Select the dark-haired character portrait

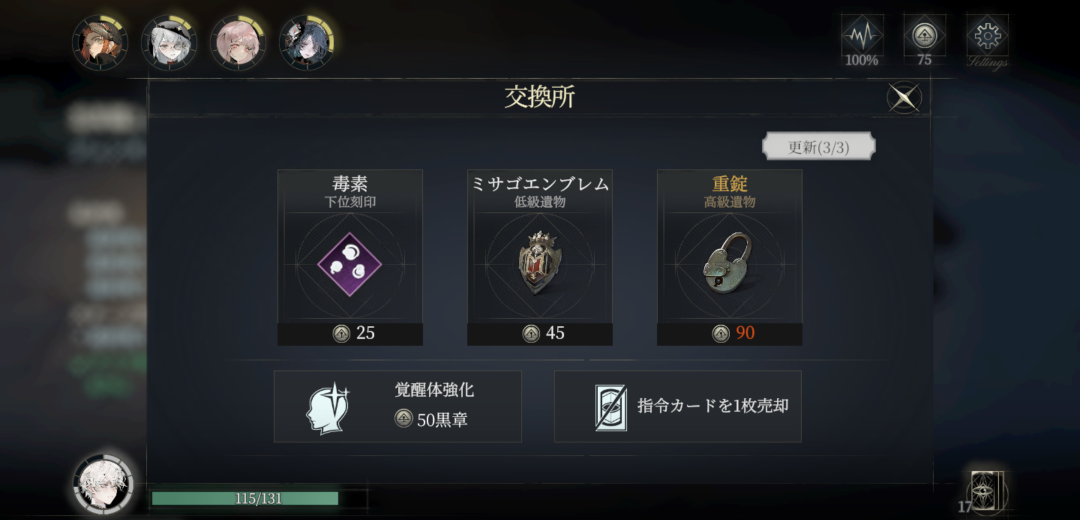point(307,43)
